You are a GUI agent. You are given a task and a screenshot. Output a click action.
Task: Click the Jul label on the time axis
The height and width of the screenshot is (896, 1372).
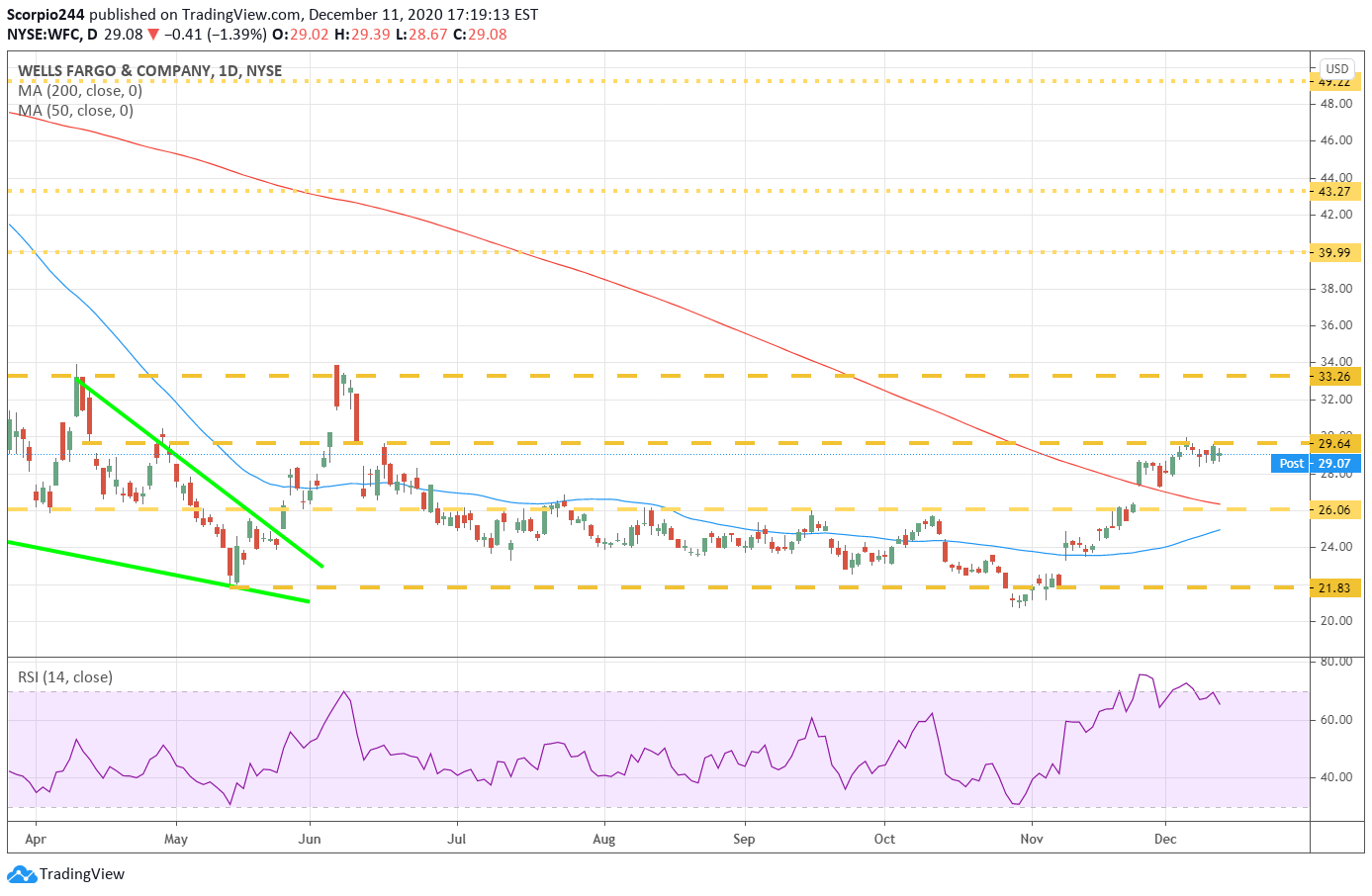(457, 840)
